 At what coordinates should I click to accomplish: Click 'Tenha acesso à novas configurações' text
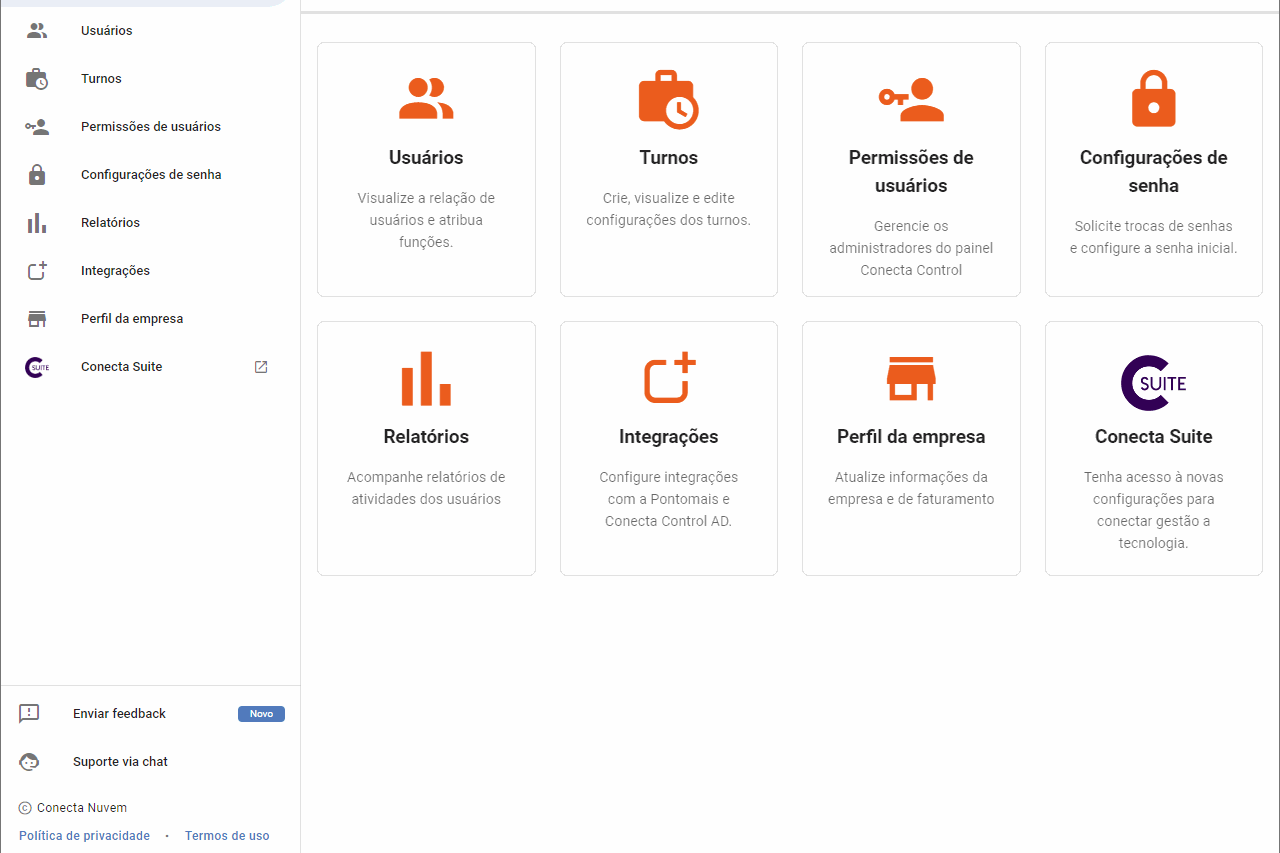pyautogui.click(x=1154, y=510)
